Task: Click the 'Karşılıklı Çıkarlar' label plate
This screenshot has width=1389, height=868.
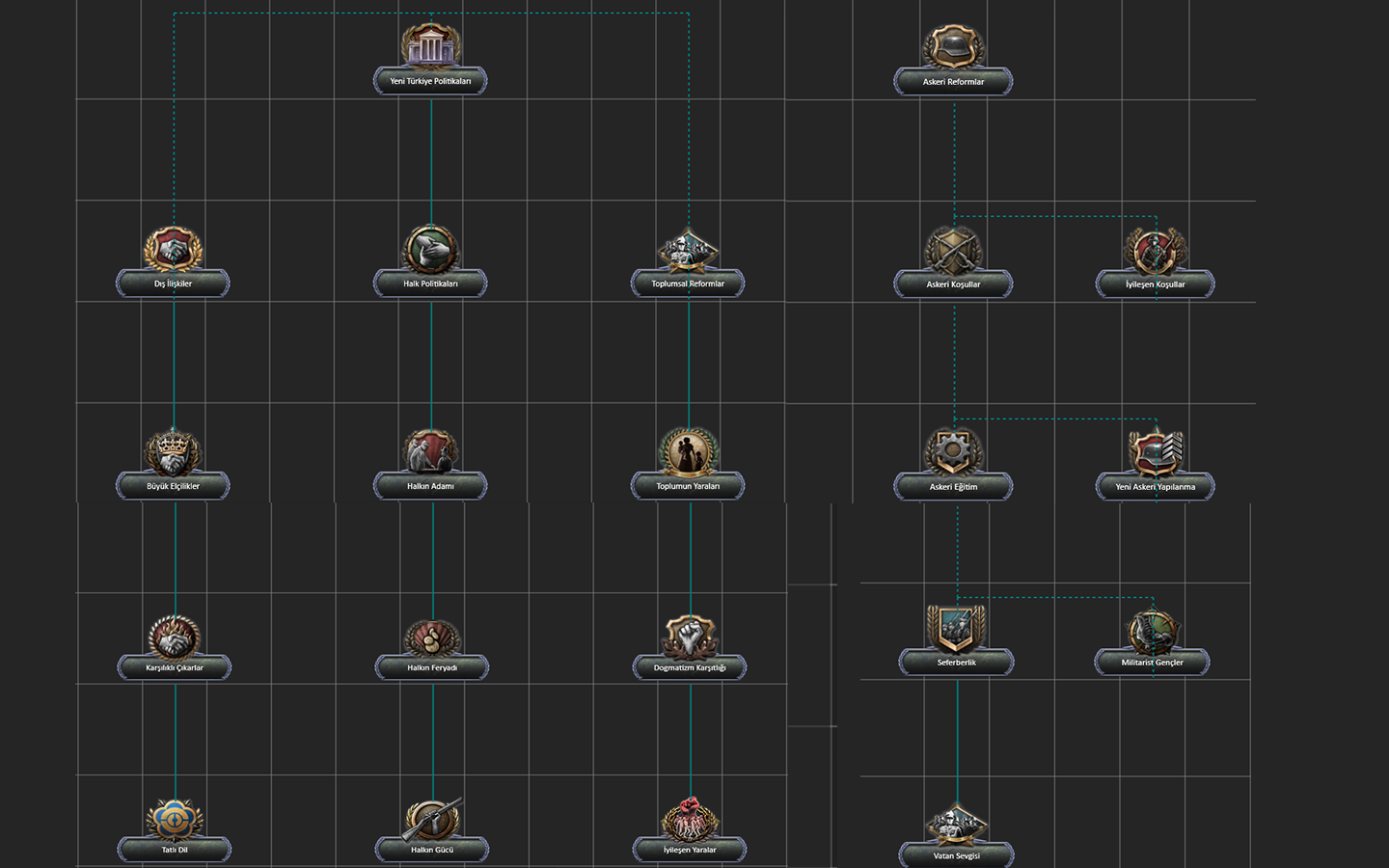Action: click(175, 667)
